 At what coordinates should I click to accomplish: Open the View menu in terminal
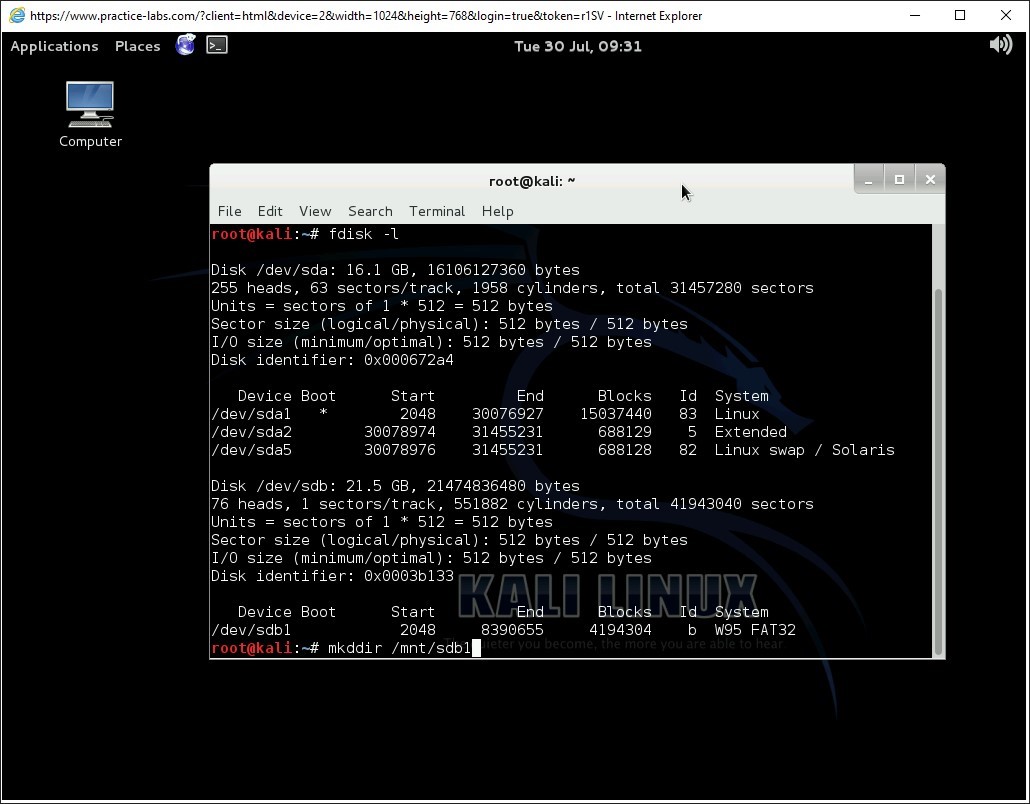coord(314,211)
